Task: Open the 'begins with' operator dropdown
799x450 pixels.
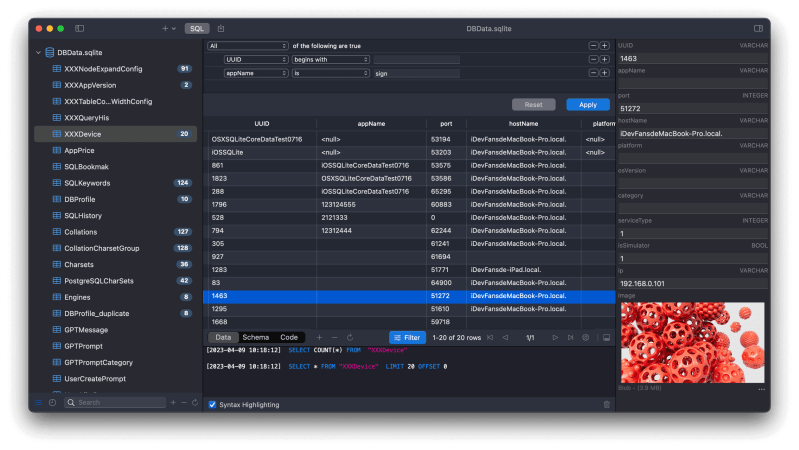Action: (x=331, y=60)
